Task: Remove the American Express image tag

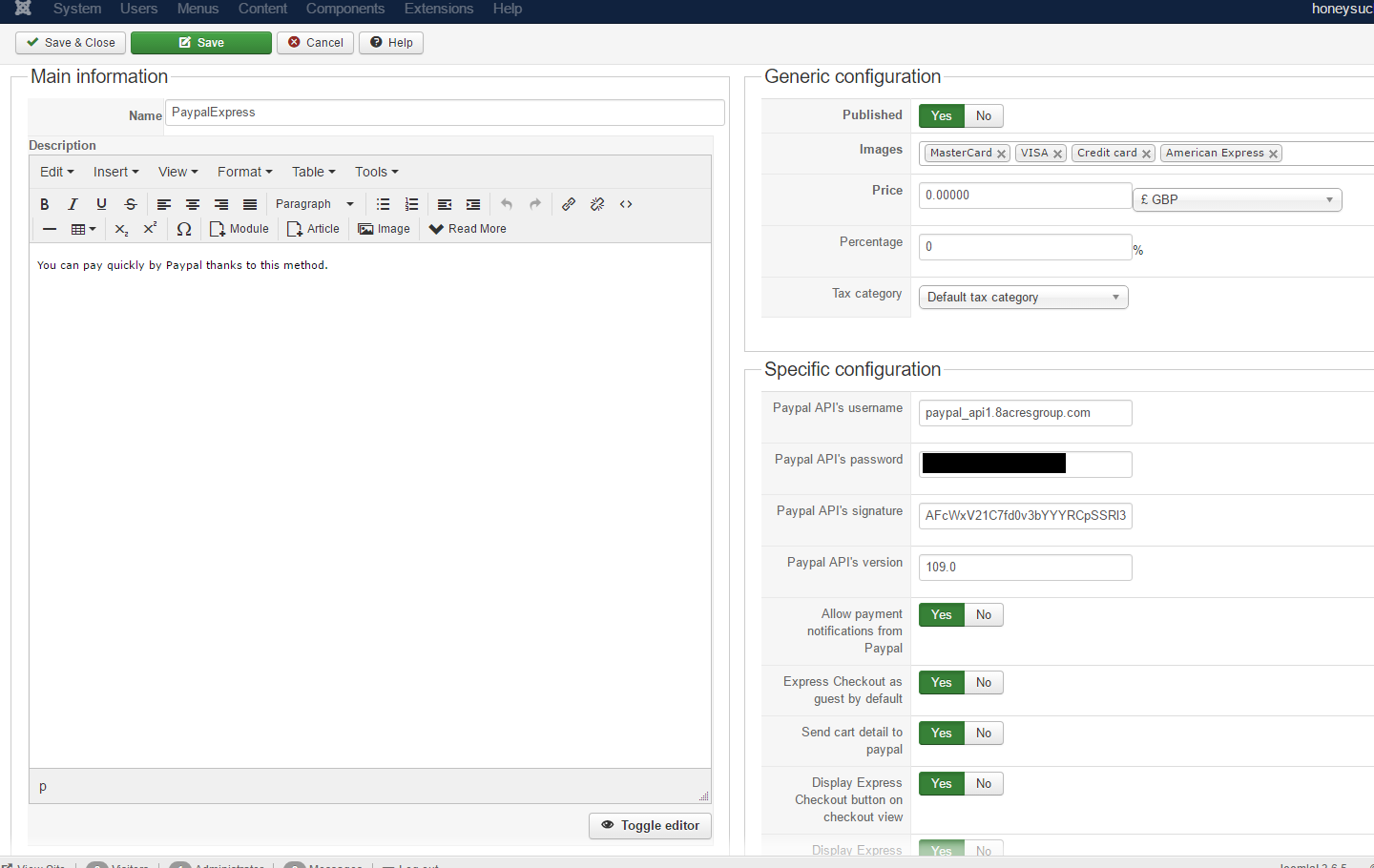Action: click(x=1273, y=154)
